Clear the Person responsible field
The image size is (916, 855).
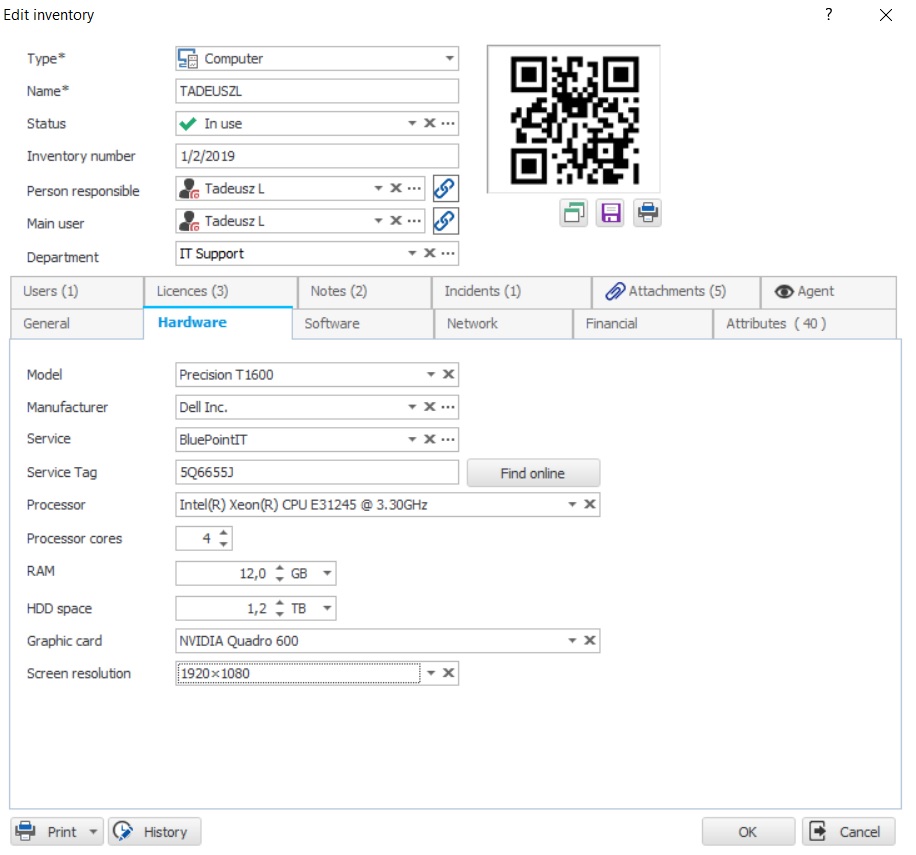[x=395, y=188]
